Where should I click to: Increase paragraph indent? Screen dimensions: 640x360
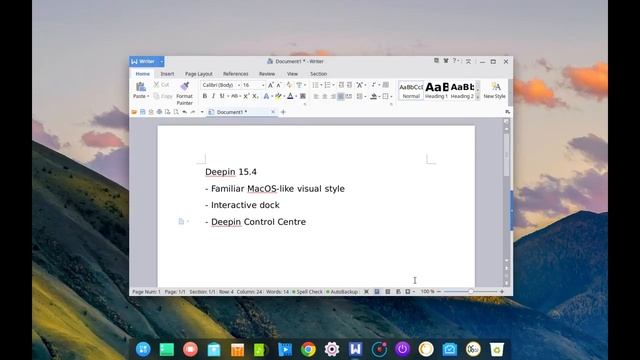tap(349, 85)
